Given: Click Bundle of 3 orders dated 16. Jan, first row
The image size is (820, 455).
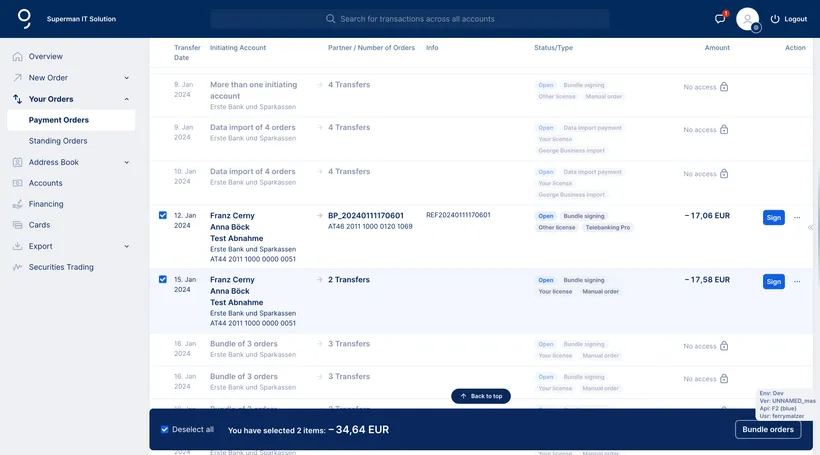Looking at the screenshot, I should 244,344.
